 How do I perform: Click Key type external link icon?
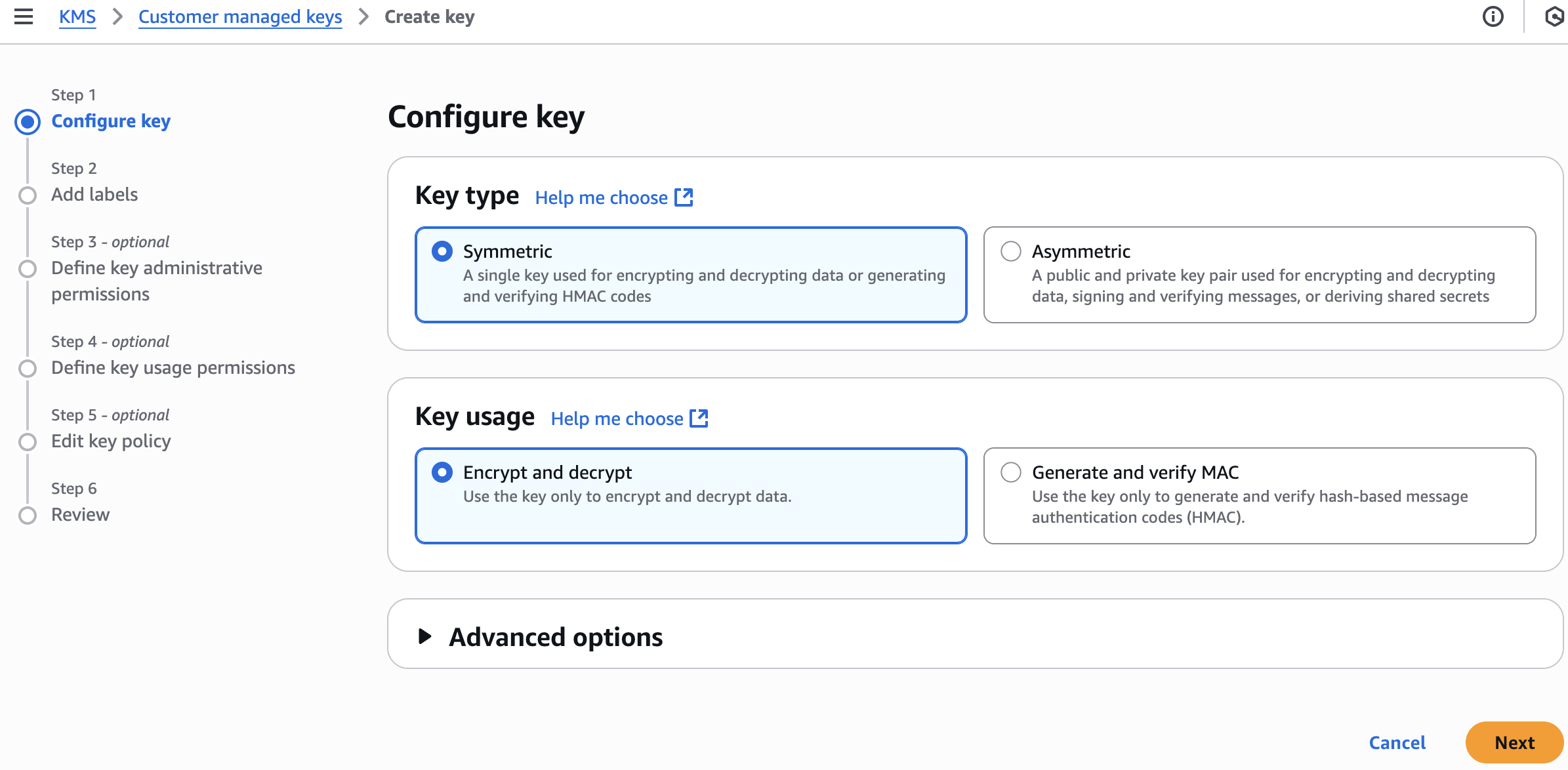pos(684,197)
